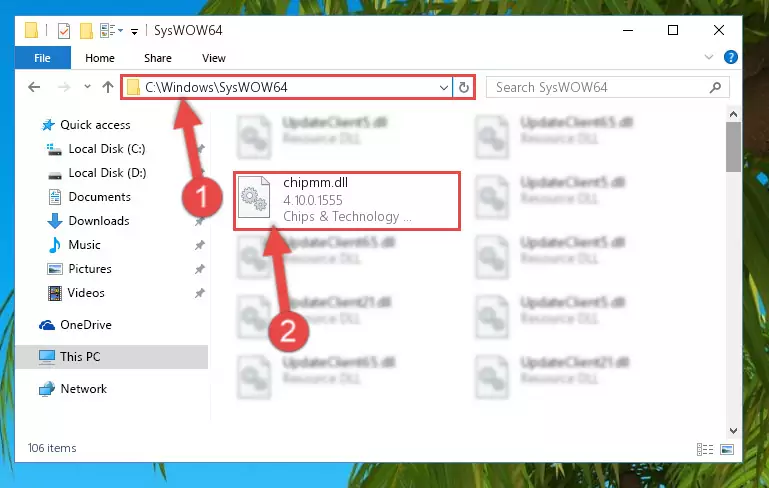Click the New Folder icon in the title bar
This screenshot has width=769, height=488.
point(86,31)
